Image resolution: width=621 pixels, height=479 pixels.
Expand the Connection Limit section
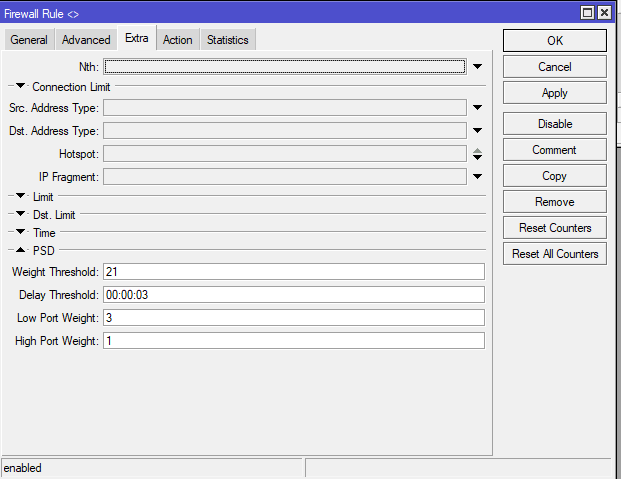point(21,87)
